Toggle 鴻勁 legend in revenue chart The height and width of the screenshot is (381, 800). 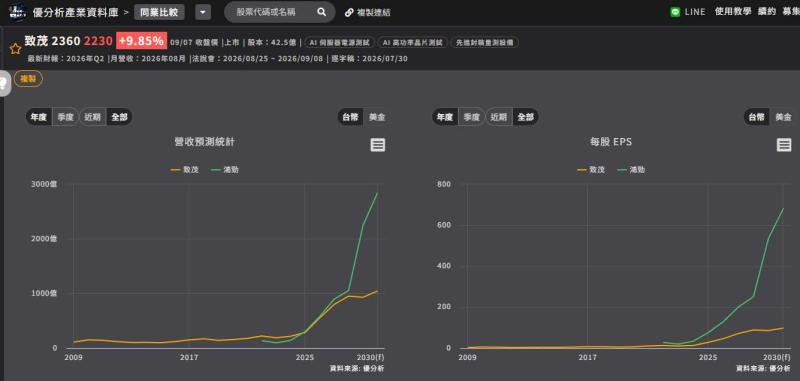[224, 170]
